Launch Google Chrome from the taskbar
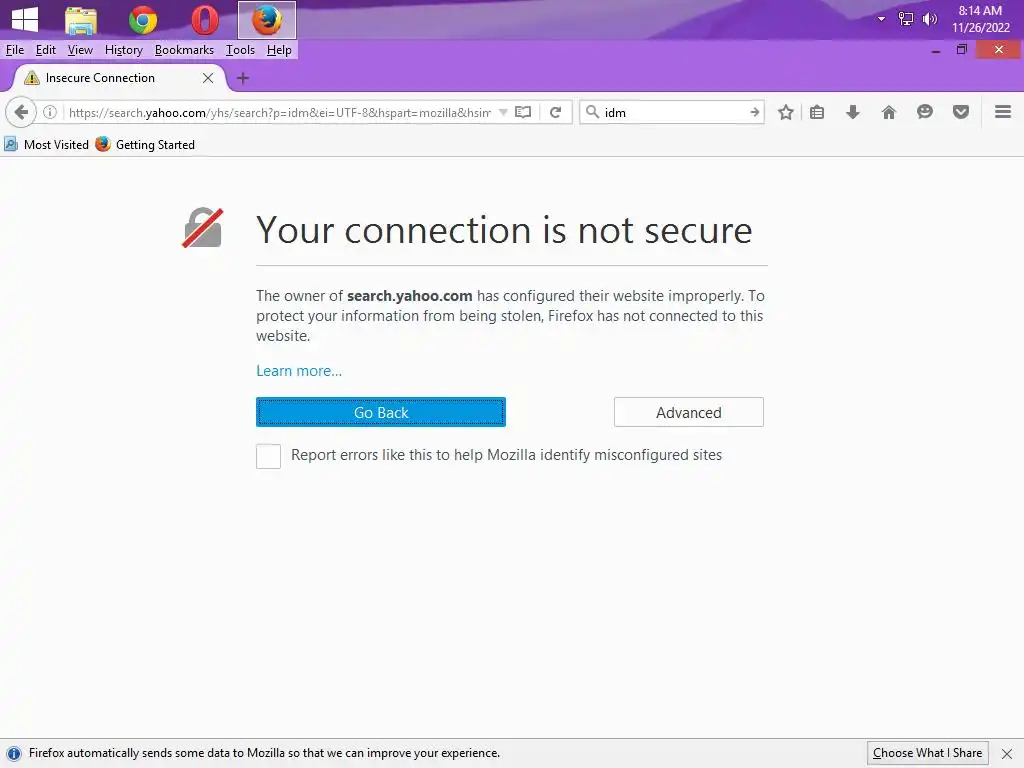The image size is (1024, 768). (x=143, y=20)
